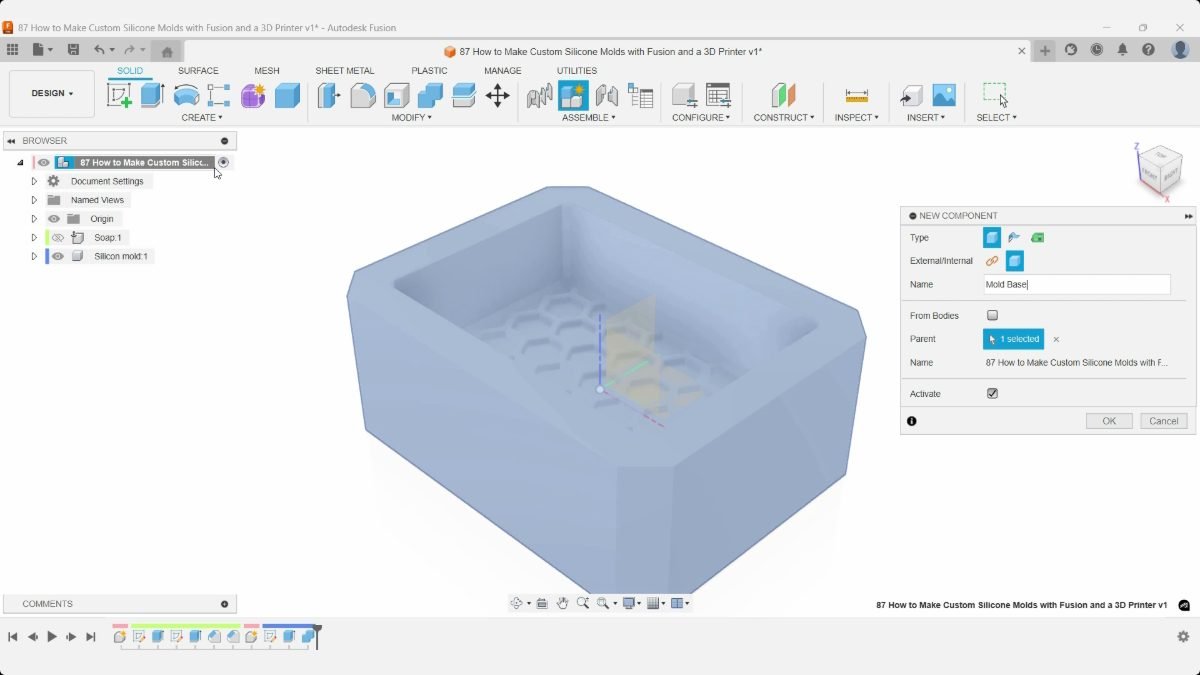Screen dimensions: 1200x675
Task: Click the Insert Derive icon
Action: tap(910, 95)
